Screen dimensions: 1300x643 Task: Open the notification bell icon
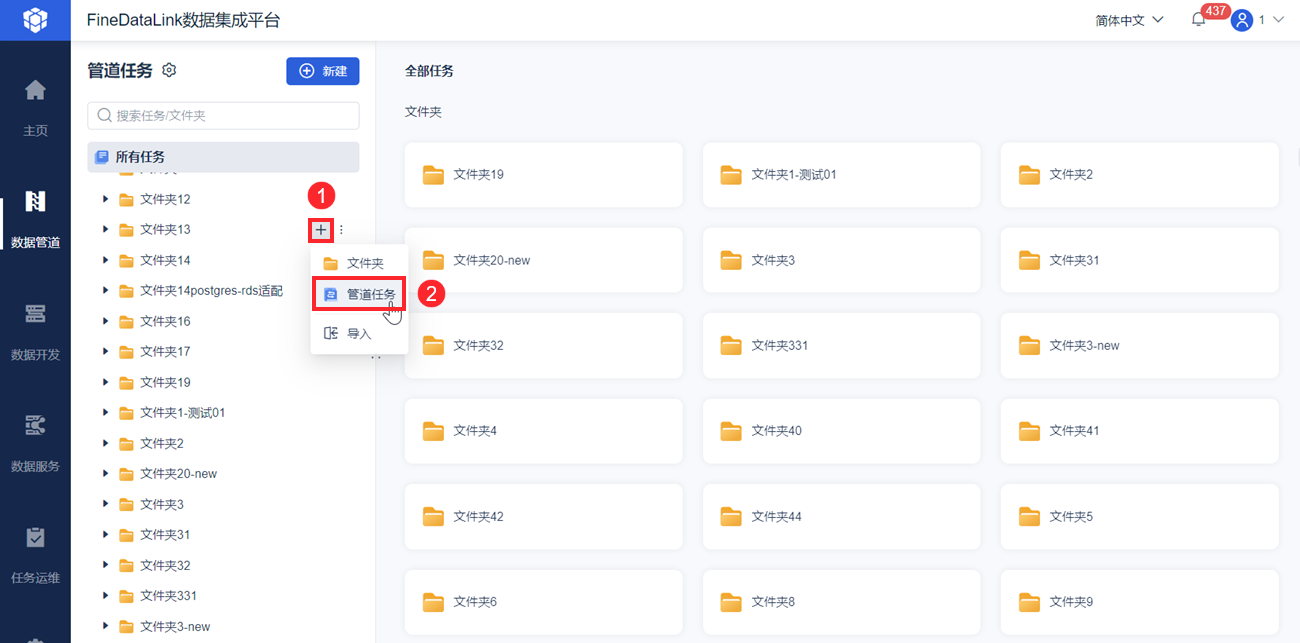coord(1198,20)
